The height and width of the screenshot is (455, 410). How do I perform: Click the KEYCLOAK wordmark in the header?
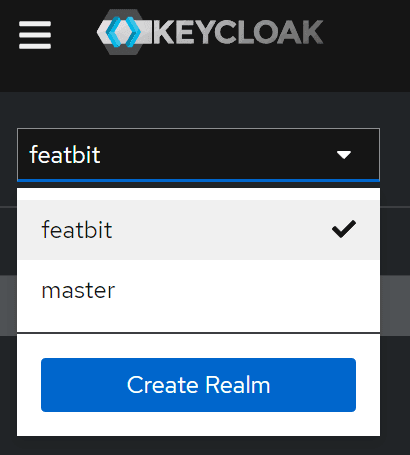(x=238, y=32)
